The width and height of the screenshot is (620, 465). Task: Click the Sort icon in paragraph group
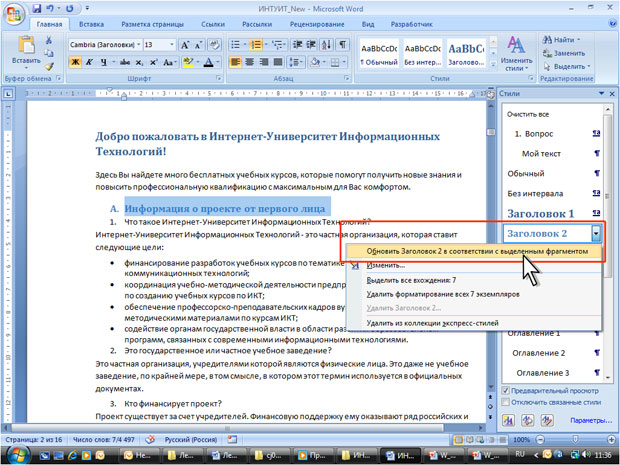click(x=326, y=45)
